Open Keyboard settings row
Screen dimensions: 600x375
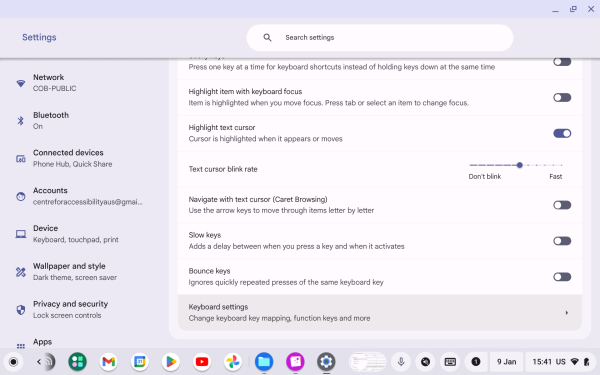pos(380,313)
